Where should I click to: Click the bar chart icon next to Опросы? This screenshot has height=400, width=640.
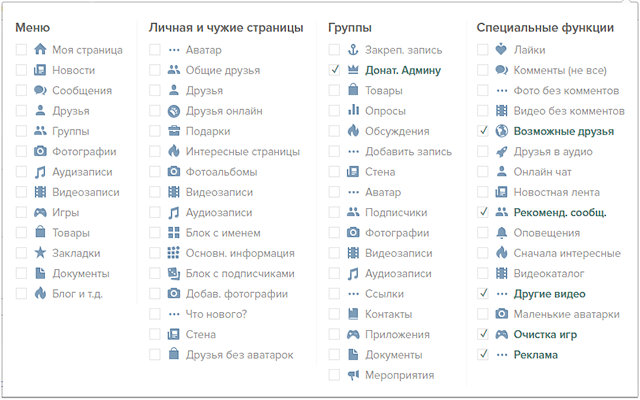(x=353, y=111)
